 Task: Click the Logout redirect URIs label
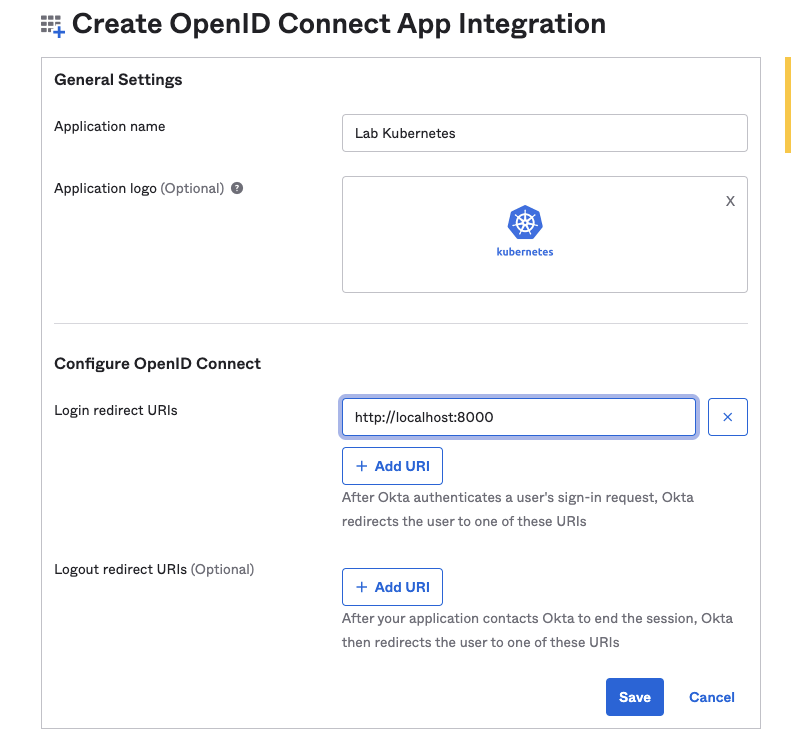[120, 569]
